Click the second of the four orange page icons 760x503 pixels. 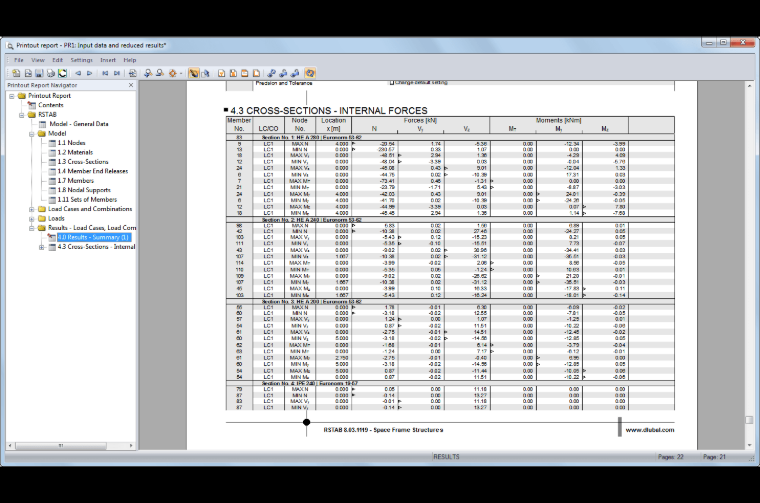pos(233,73)
